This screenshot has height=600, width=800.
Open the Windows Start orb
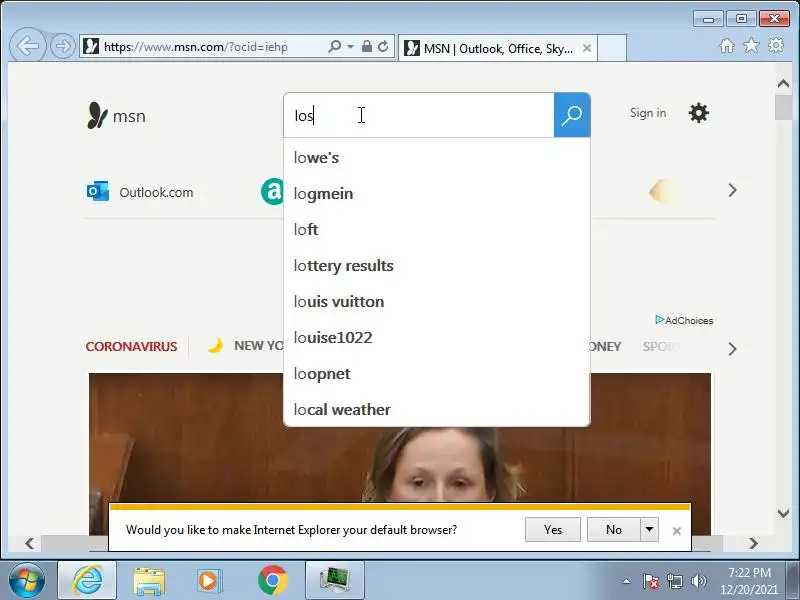[27, 581]
